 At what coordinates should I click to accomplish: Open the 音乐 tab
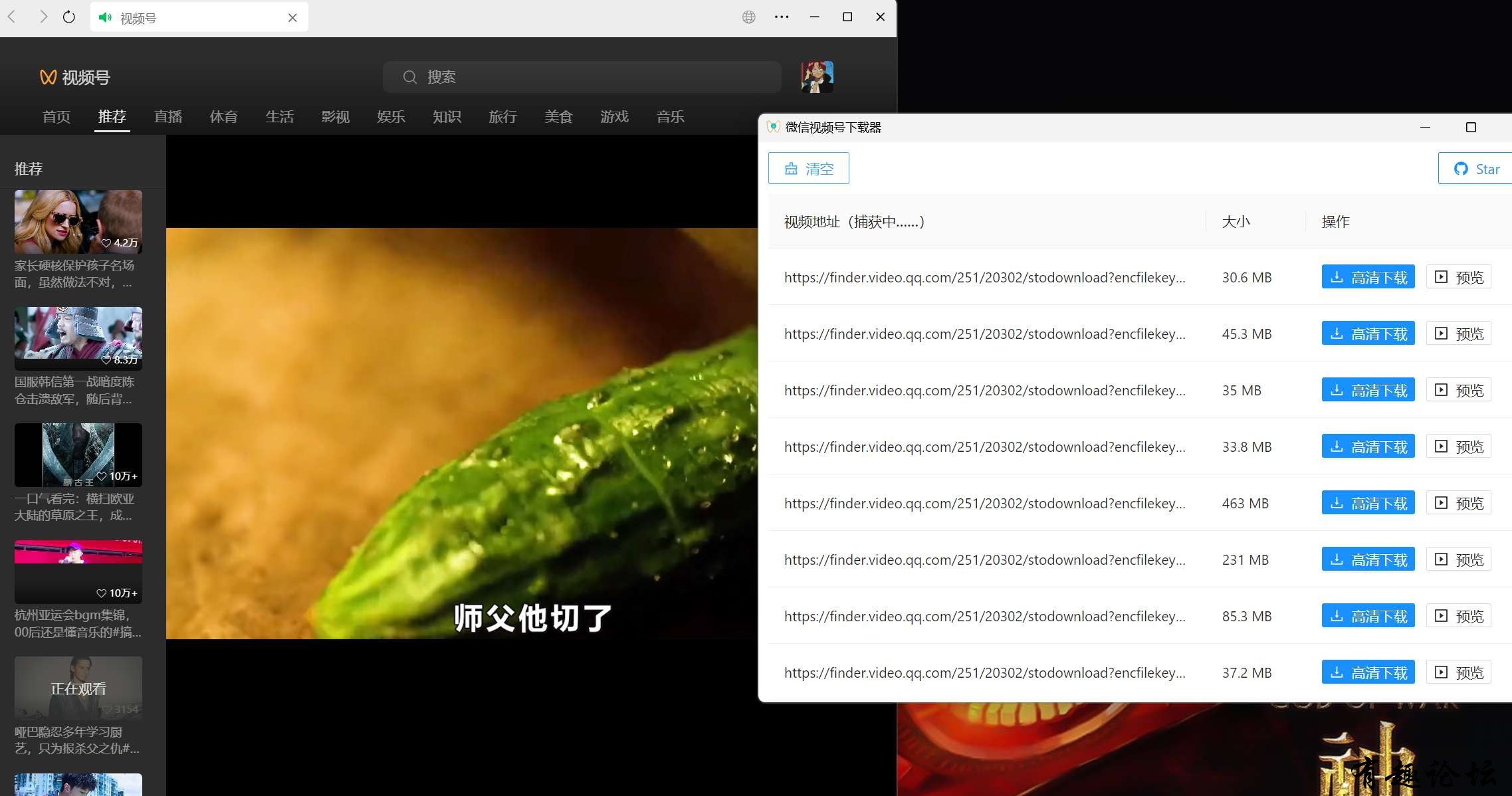pyautogui.click(x=671, y=117)
